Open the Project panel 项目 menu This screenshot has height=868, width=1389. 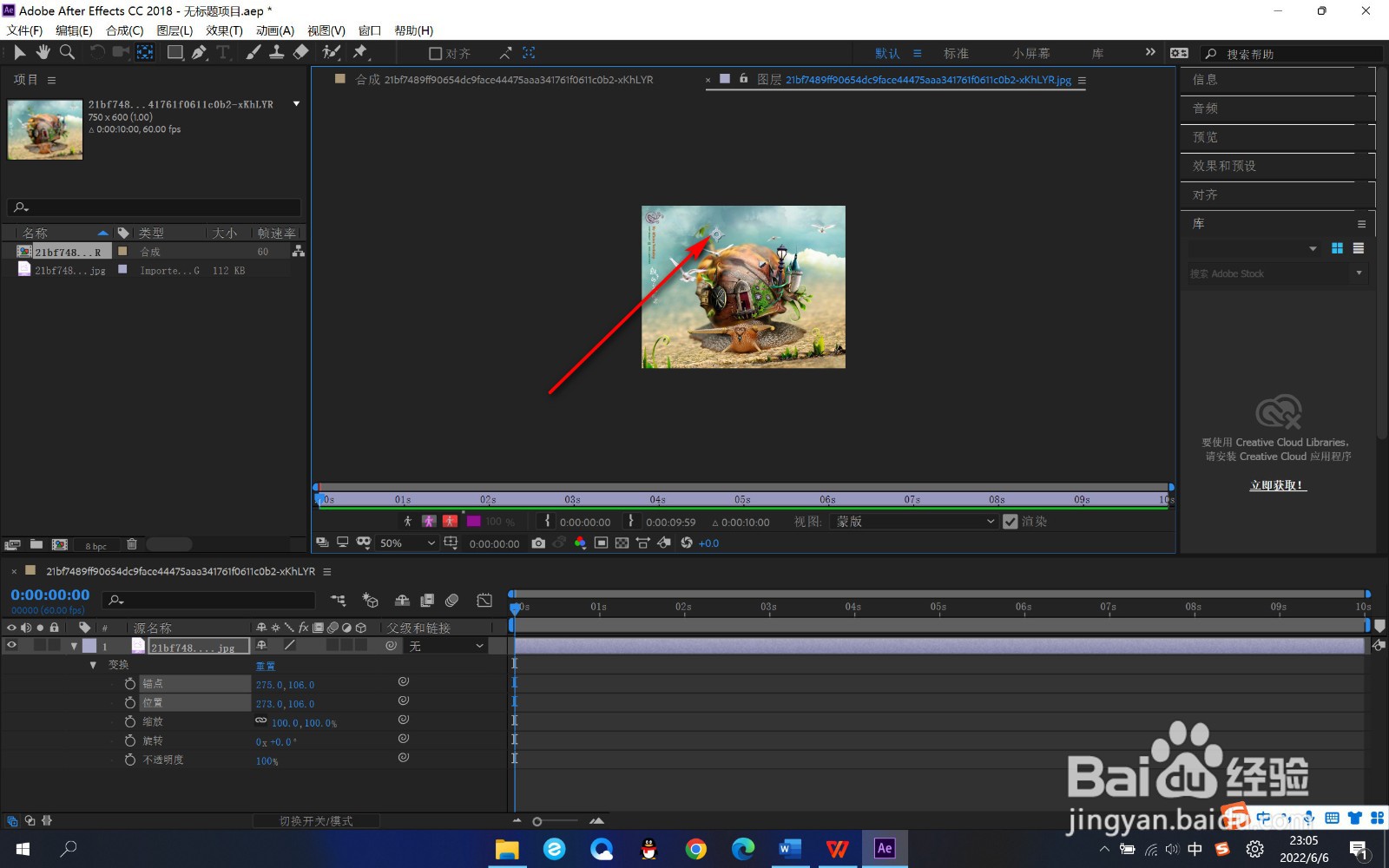tap(51, 80)
